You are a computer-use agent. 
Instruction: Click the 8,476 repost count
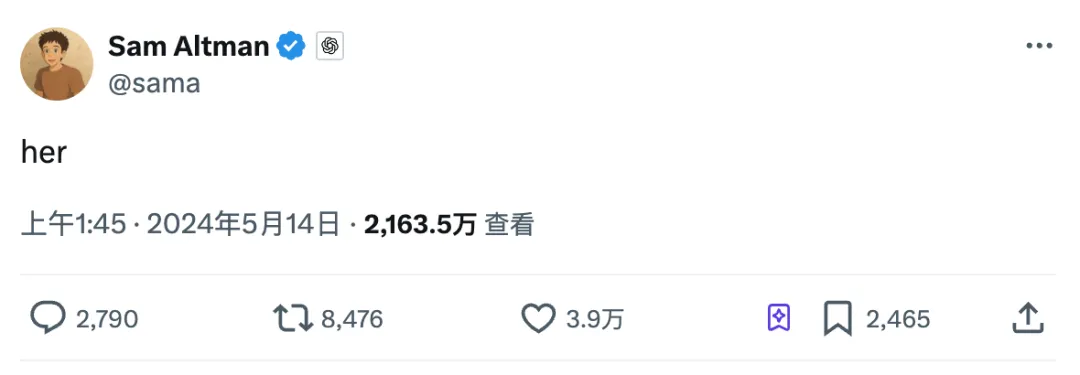(352, 319)
